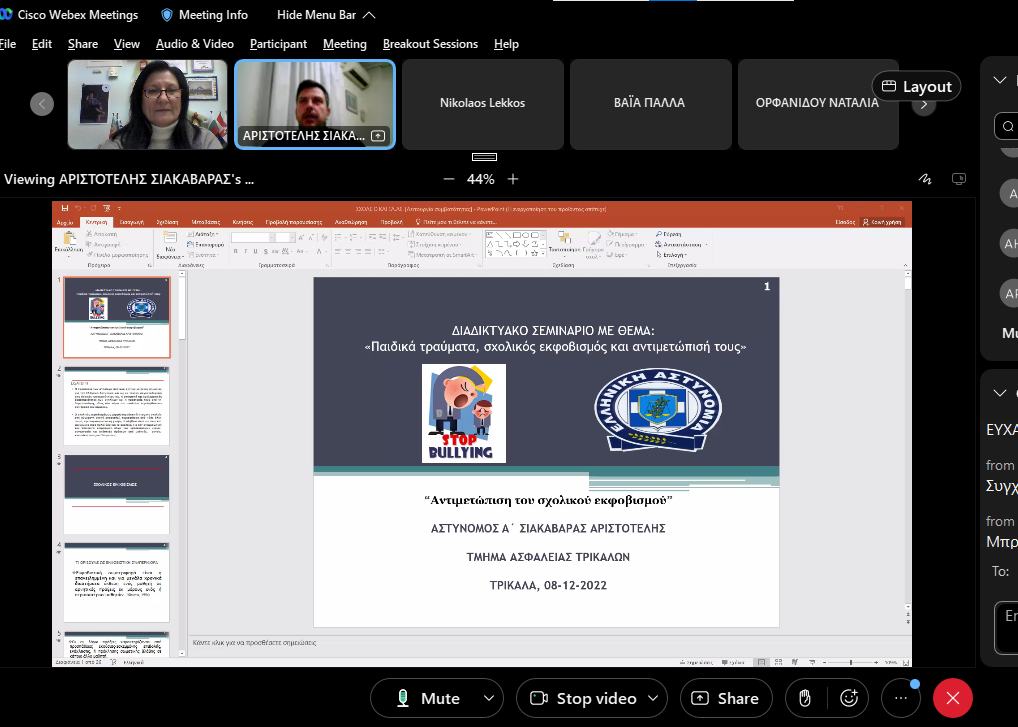Select ΑΡΙΣΤΟΤΕΛΗΣ ΣΙΑΚΑΒΑΡΑΣ video thumbnail

(x=315, y=104)
